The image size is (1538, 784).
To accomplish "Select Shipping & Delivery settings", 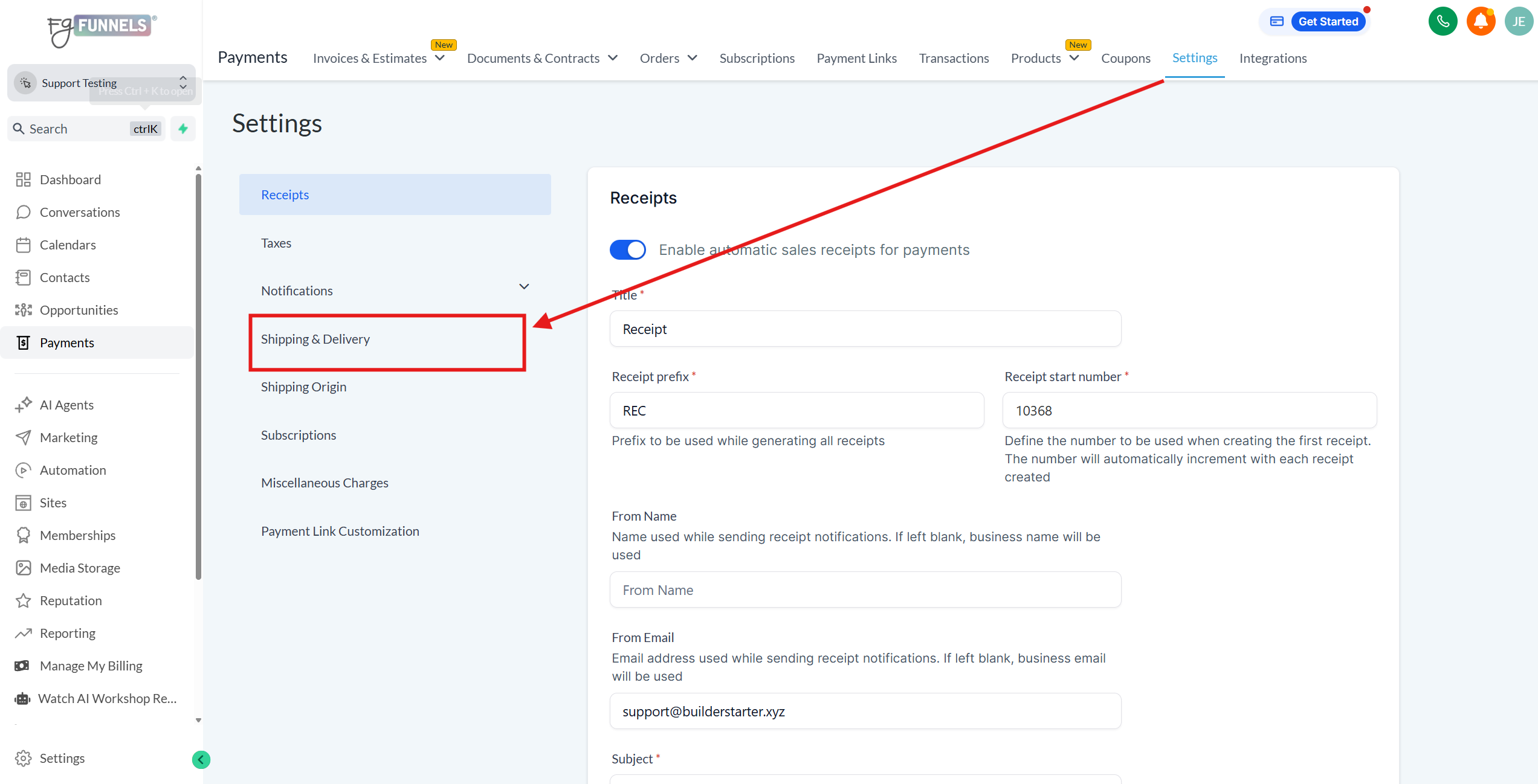I will 315,339.
